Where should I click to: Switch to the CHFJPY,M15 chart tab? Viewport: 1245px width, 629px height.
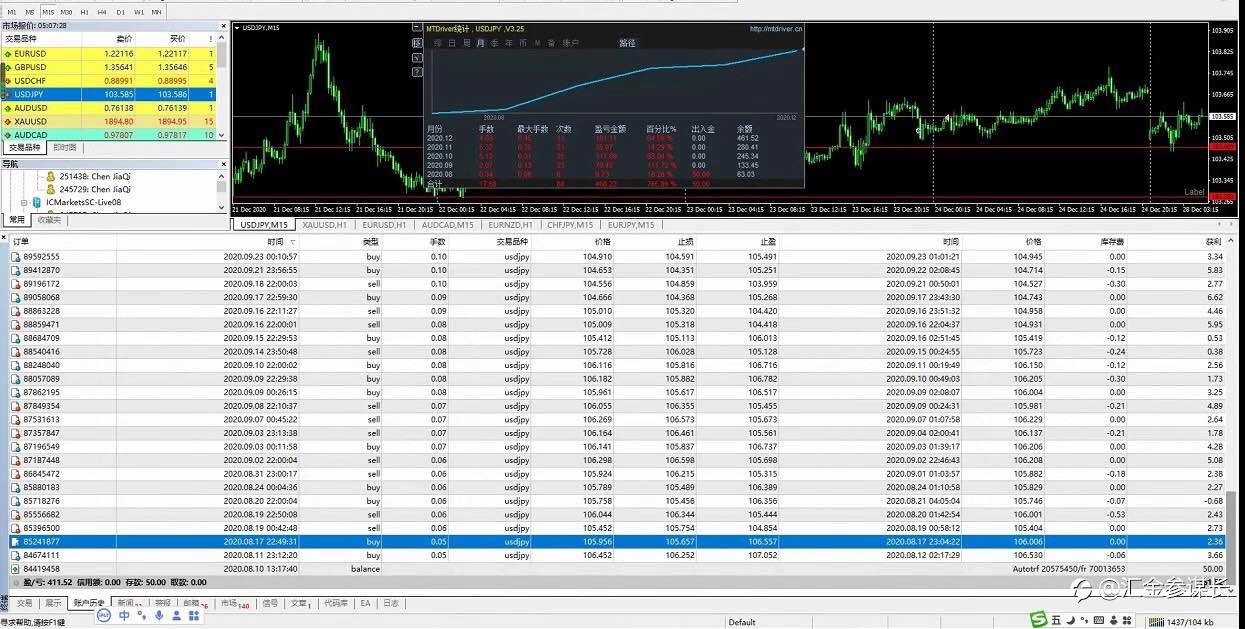(571, 225)
